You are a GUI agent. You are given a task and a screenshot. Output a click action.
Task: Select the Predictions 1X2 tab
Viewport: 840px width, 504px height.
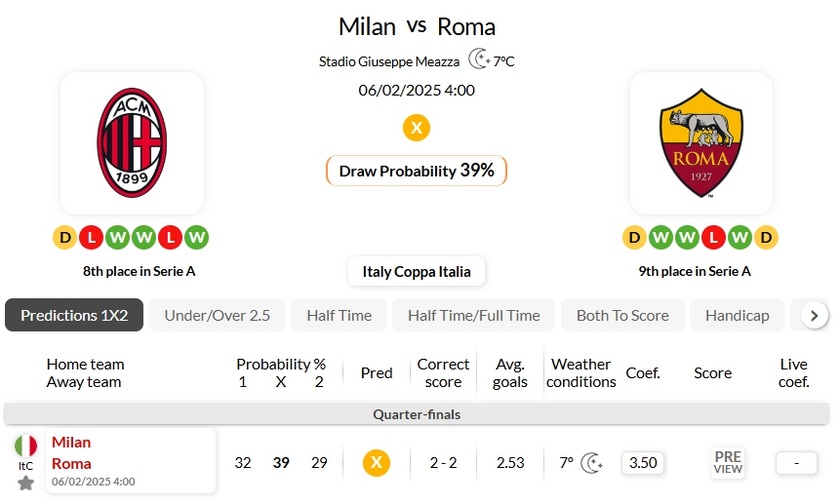point(74,315)
